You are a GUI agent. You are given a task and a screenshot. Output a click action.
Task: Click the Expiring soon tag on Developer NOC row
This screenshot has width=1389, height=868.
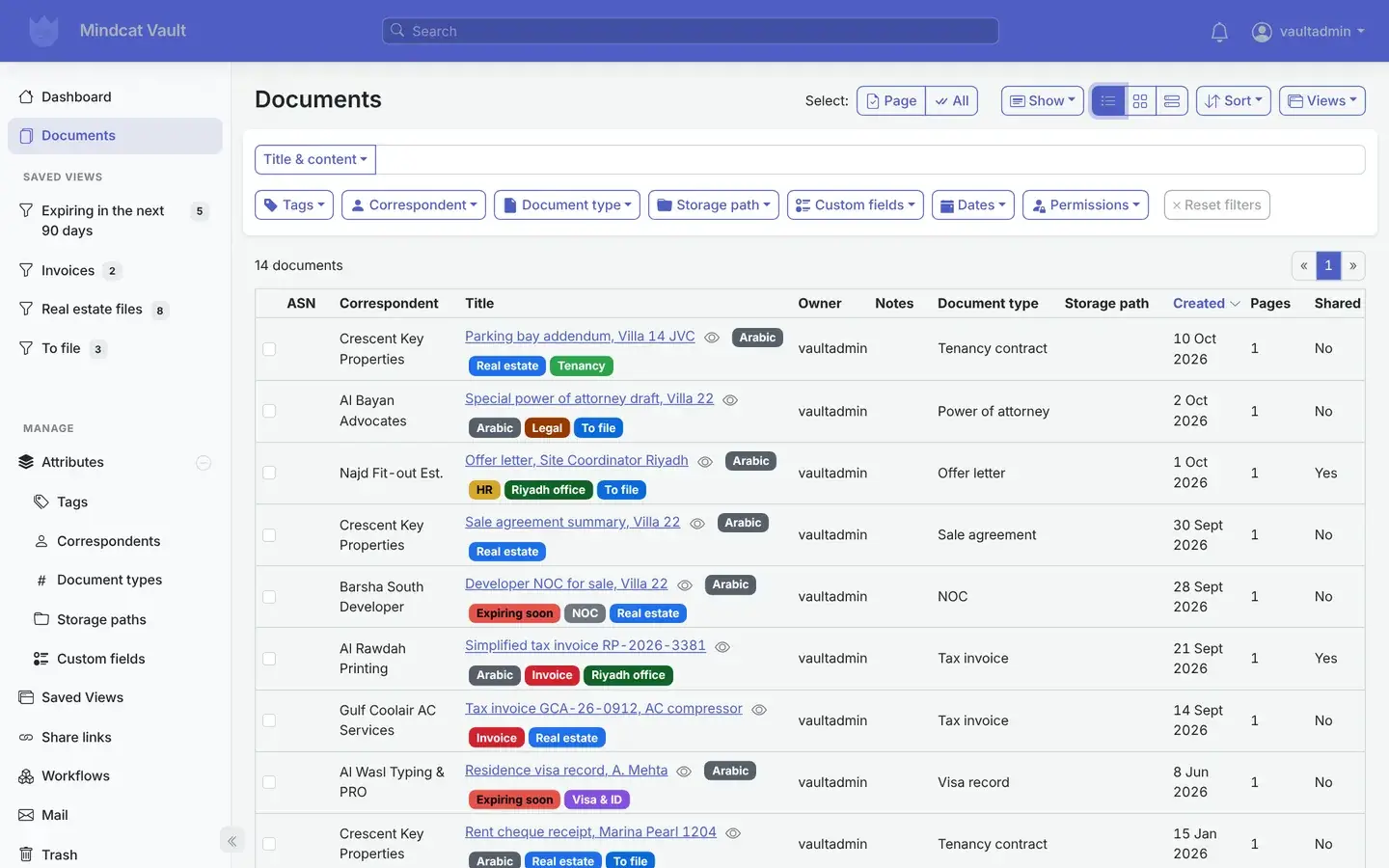tap(514, 613)
